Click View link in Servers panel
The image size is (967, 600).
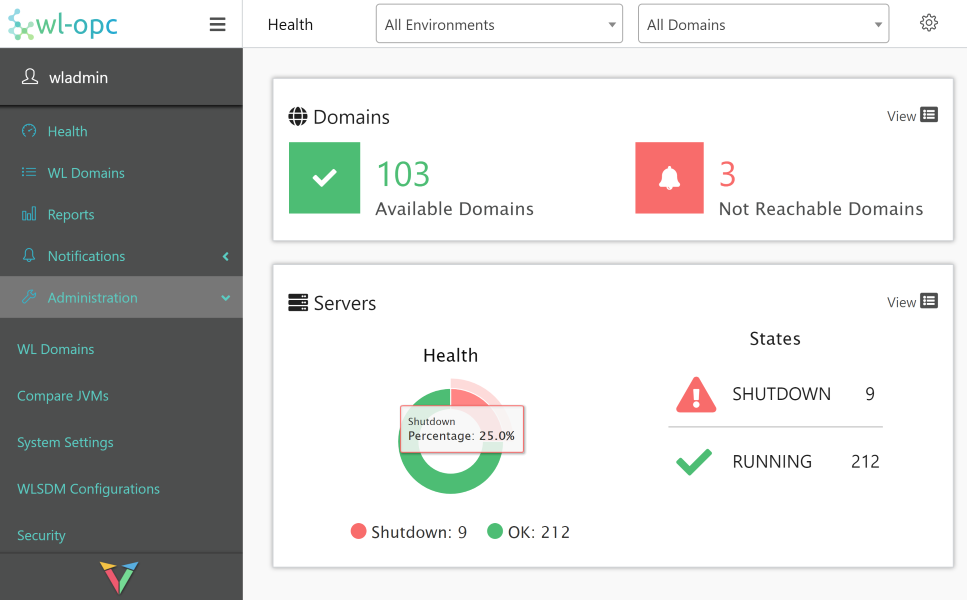coord(901,302)
